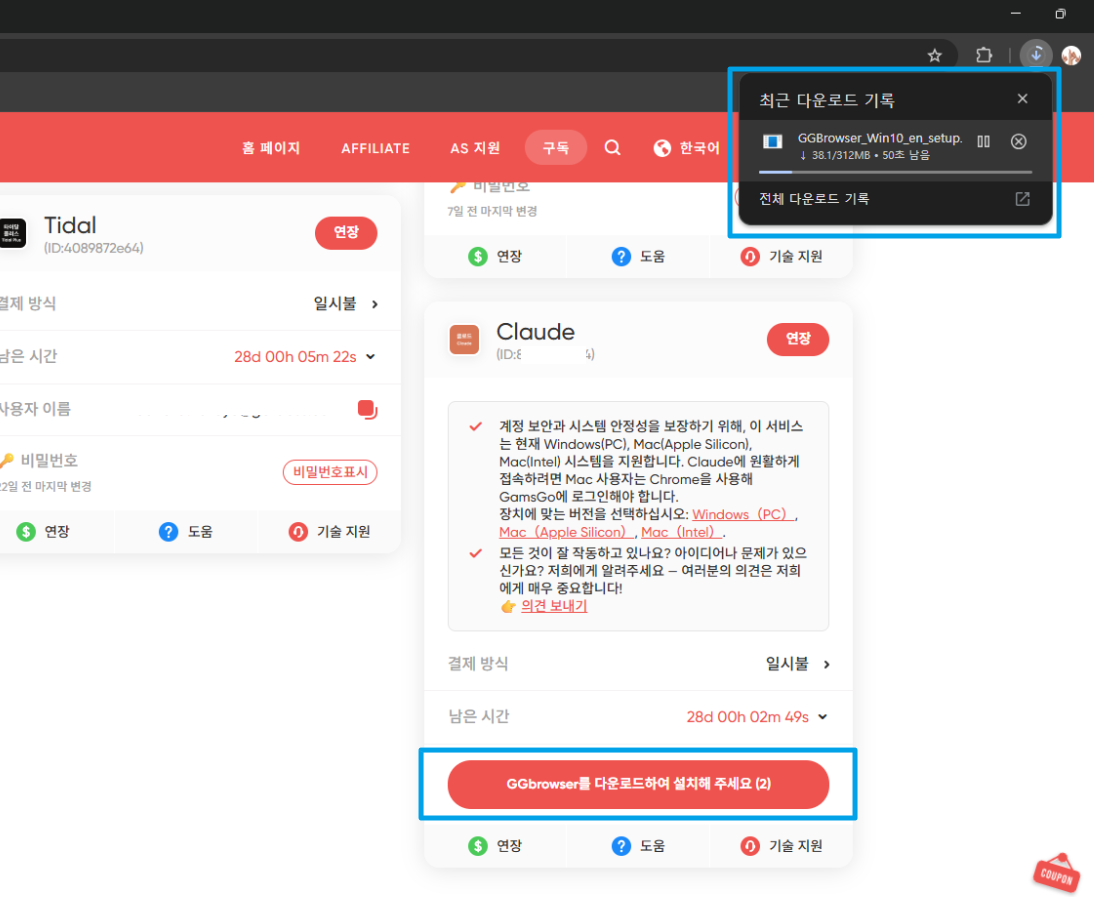The image size is (1094, 897).
Task: Open the AS 지원 menu item
Action: [475, 148]
